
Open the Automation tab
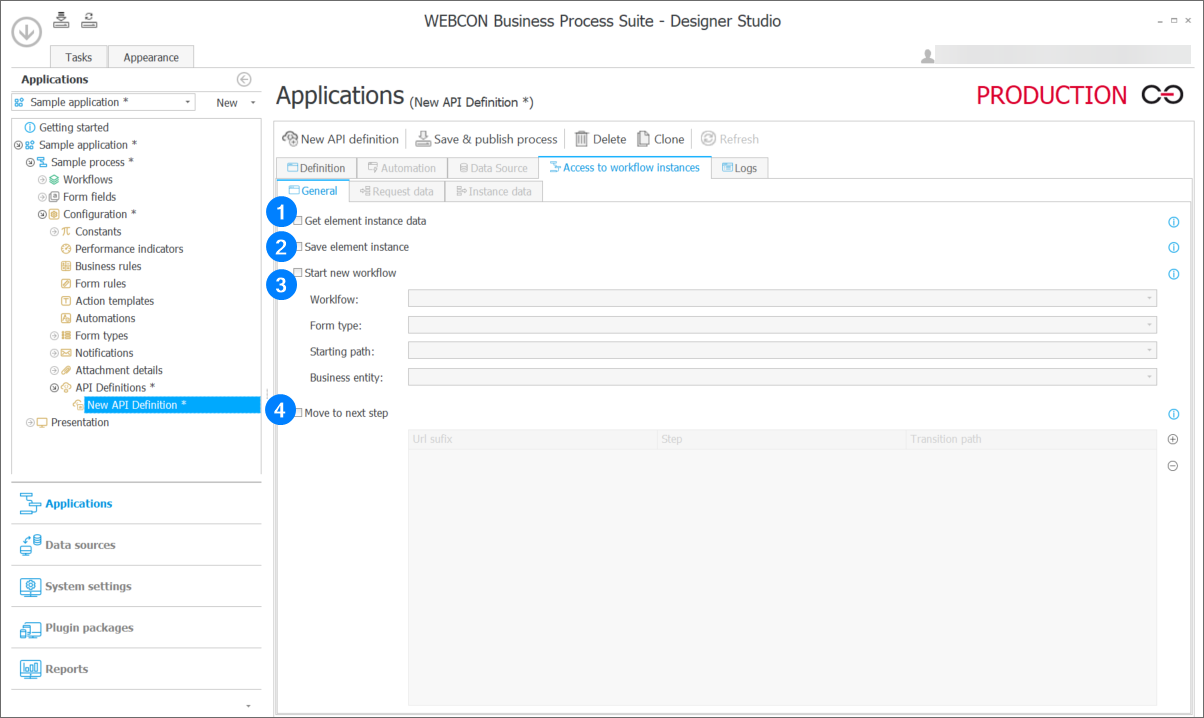click(x=401, y=168)
